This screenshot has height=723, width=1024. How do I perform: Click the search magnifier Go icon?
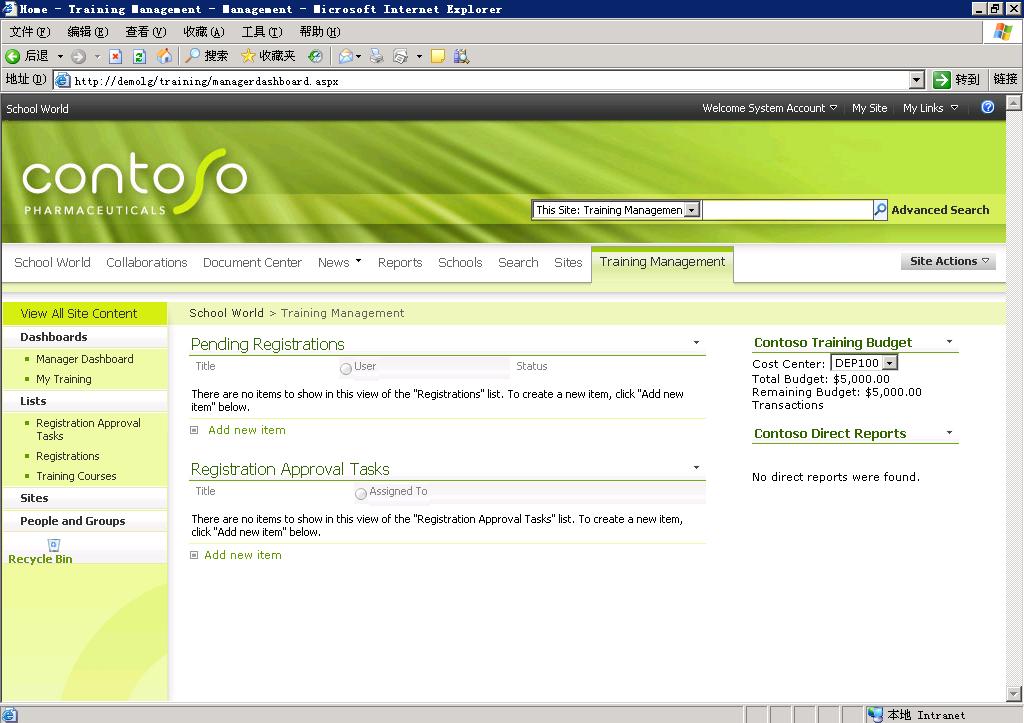pos(880,210)
